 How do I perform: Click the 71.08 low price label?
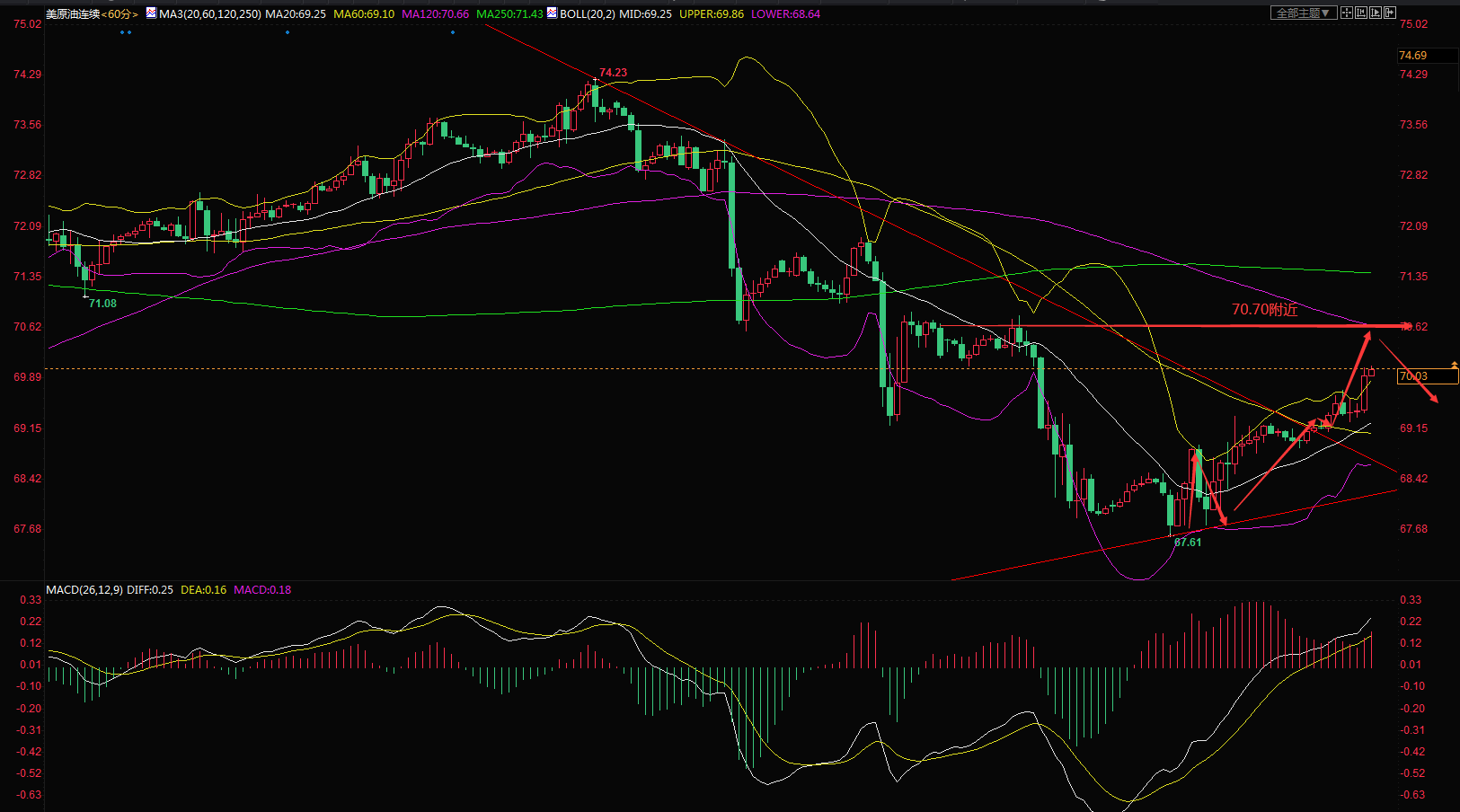(102, 304)
